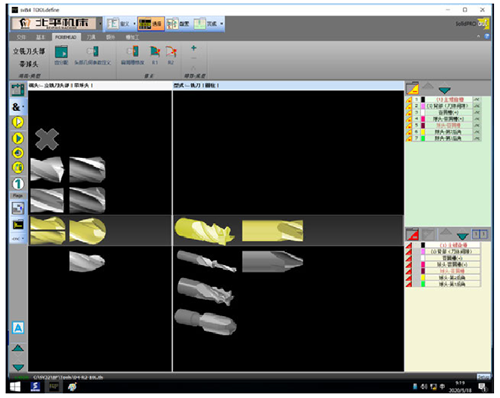
Task: Open the ribbon tab right of FOREHEAD
Action: (x=91, y=37)
